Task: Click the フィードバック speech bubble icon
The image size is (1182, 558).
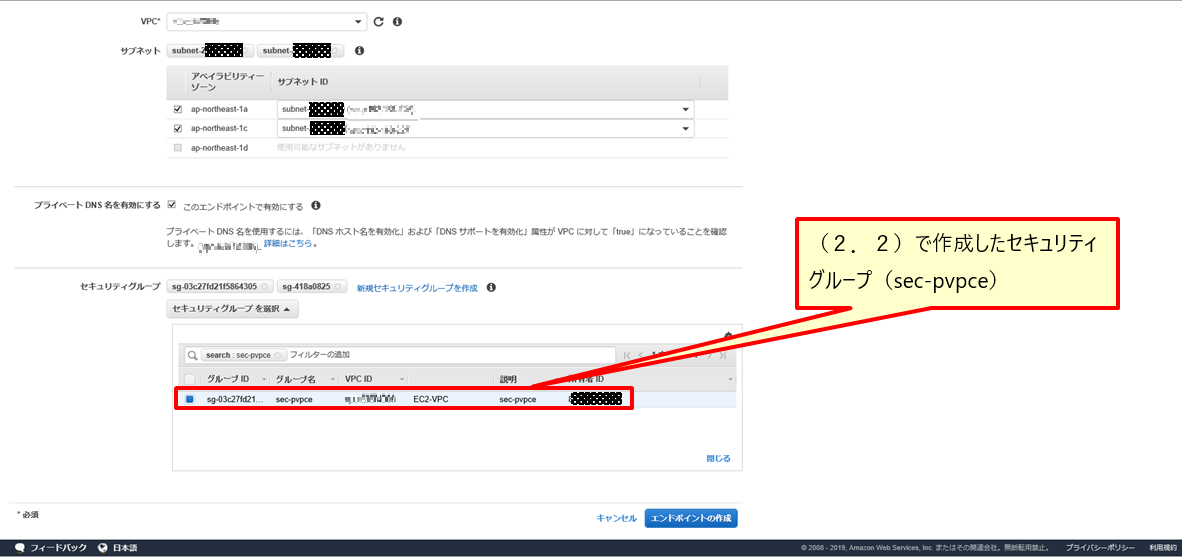Action: pos(20,548)
